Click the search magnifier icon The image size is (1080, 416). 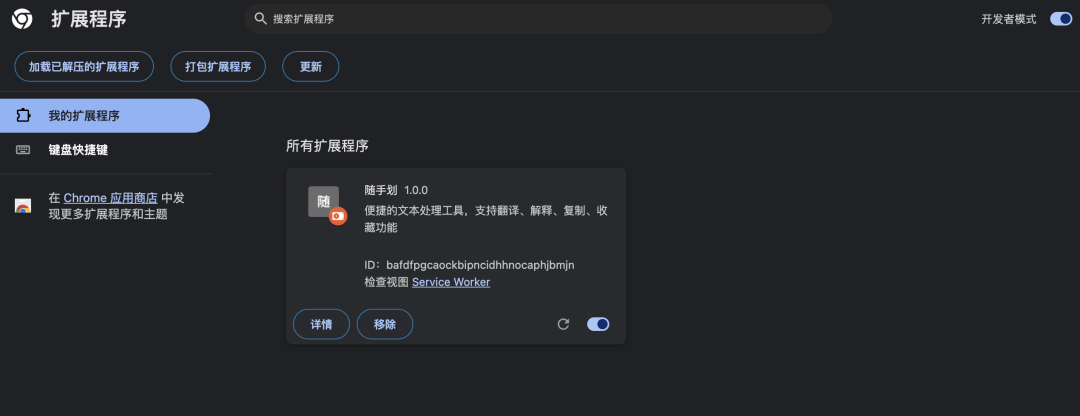pyautogui.click(x=260, y=19)
